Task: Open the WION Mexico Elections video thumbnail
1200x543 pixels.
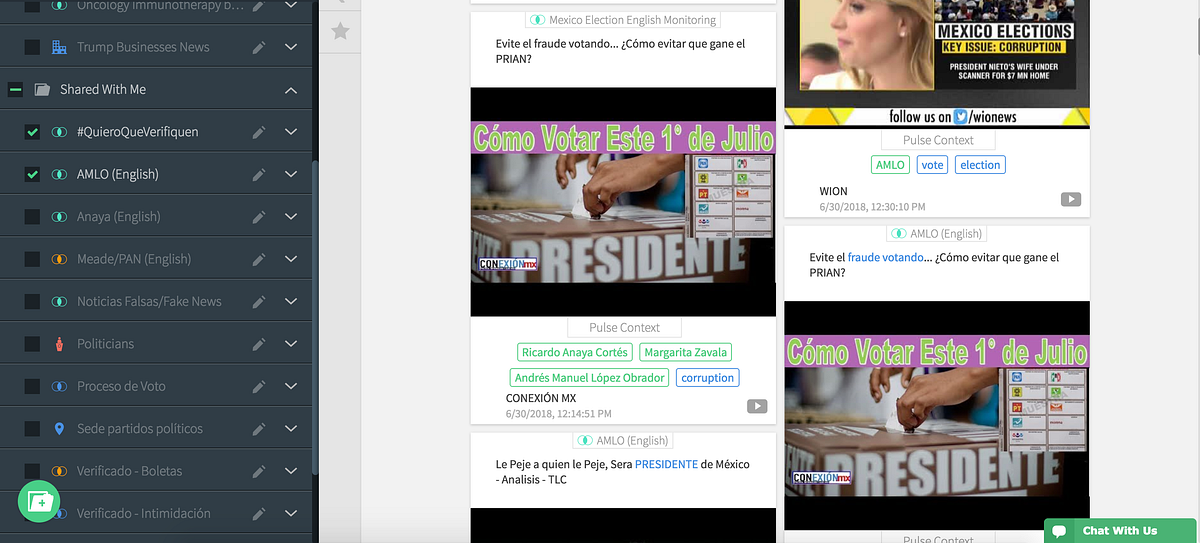Action: [937, 63]
